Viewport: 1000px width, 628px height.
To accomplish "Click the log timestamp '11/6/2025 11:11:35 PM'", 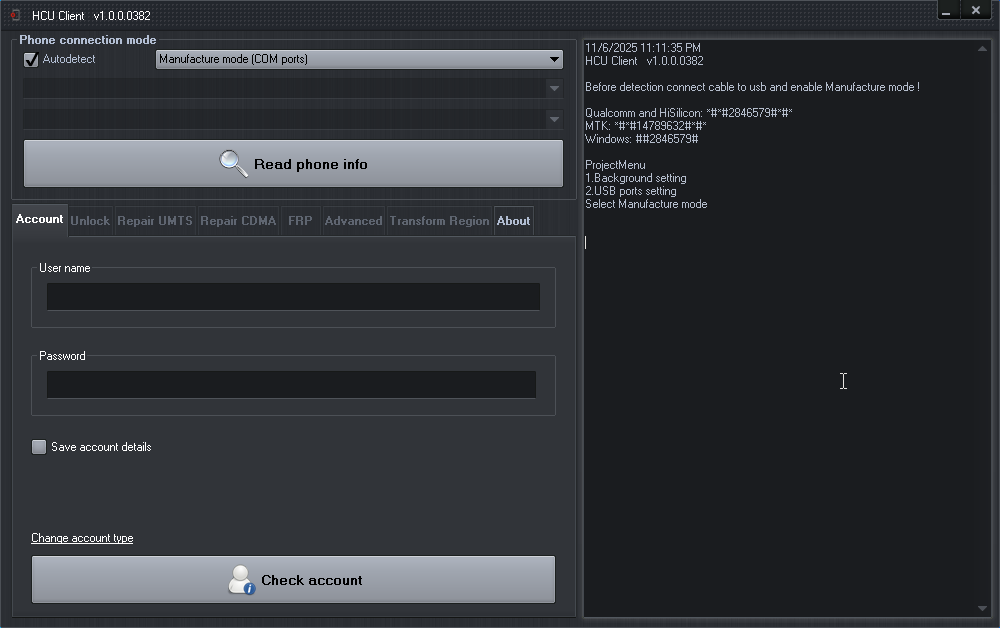I will pos(643,48).
